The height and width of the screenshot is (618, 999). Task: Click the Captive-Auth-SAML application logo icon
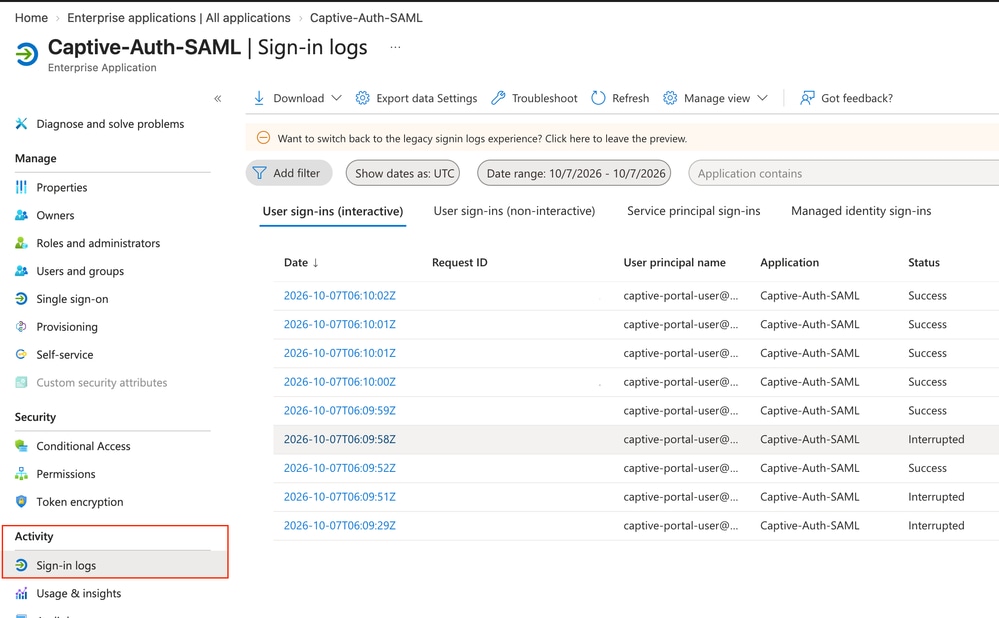pyautogui.click(x=27, y=54)
